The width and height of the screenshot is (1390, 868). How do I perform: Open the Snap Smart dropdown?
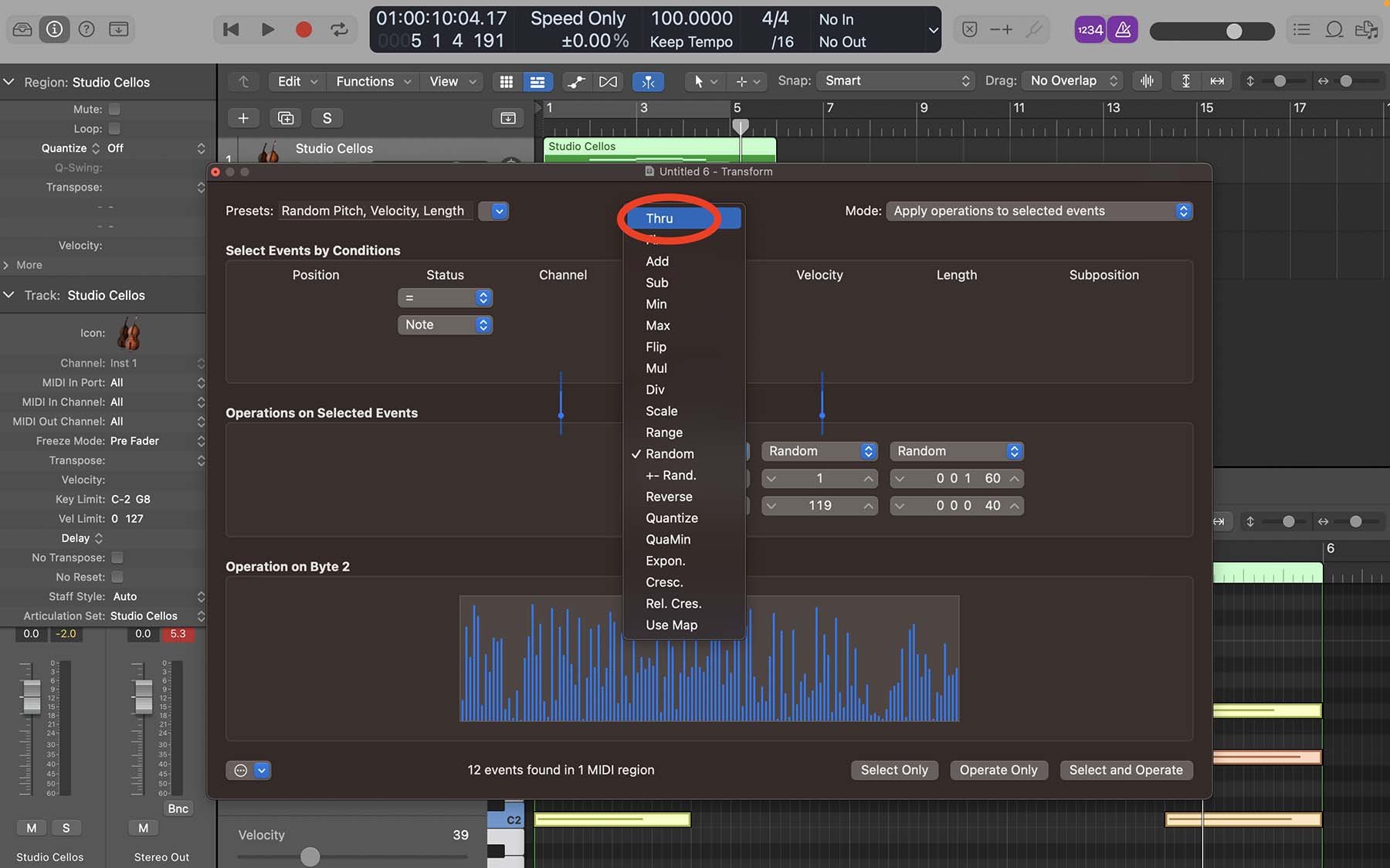point(896,81)
